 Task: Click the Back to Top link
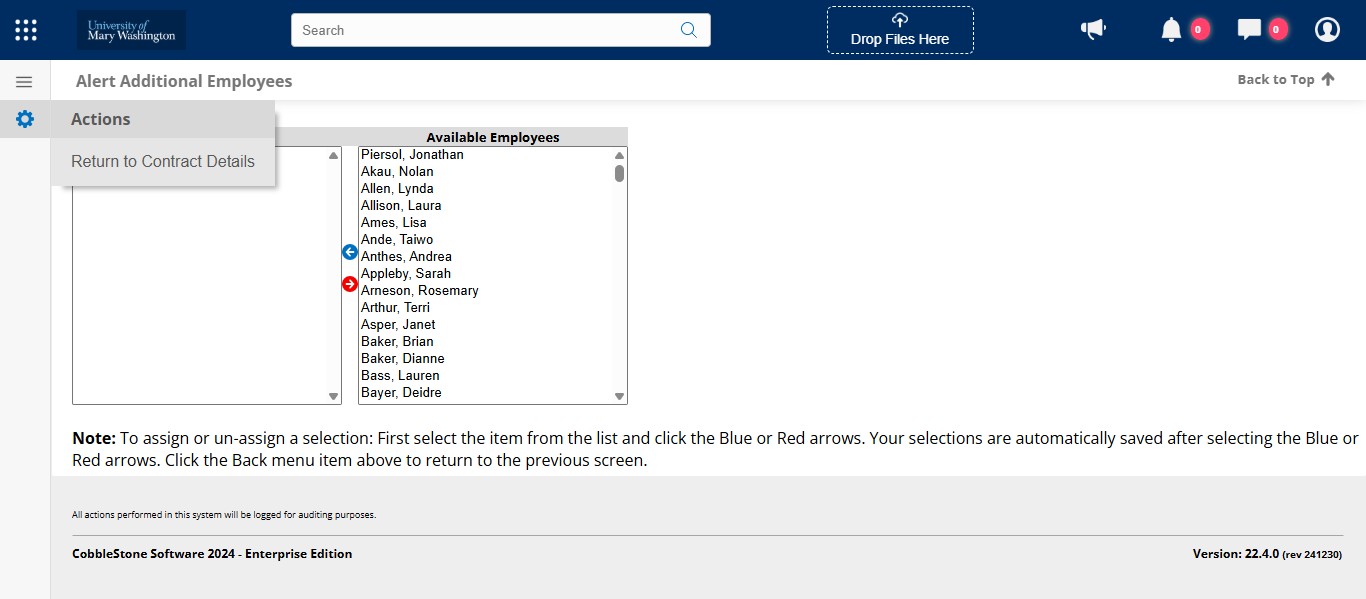pos(1285,79)
